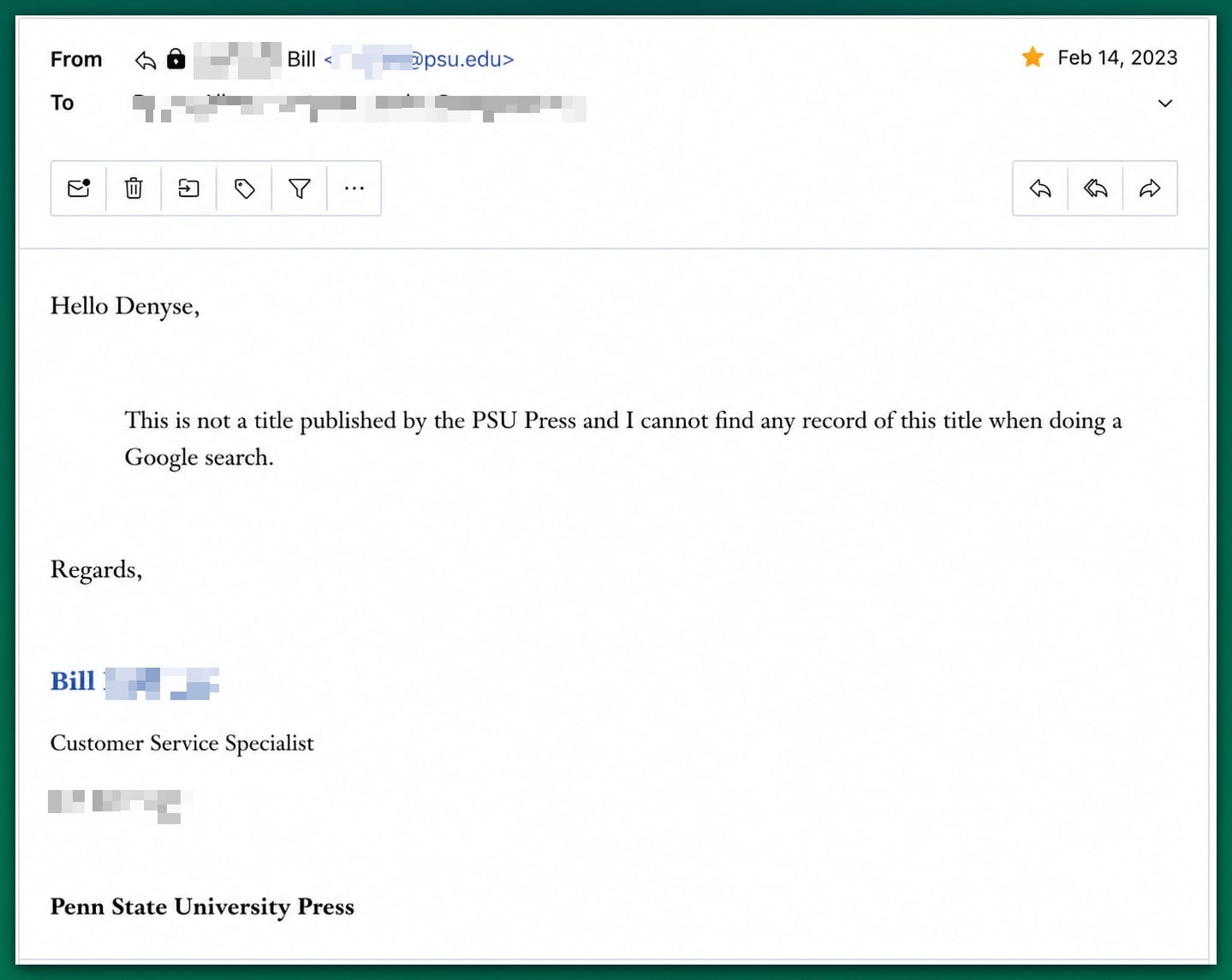Click Penn State University Press text

click(202, 906)
